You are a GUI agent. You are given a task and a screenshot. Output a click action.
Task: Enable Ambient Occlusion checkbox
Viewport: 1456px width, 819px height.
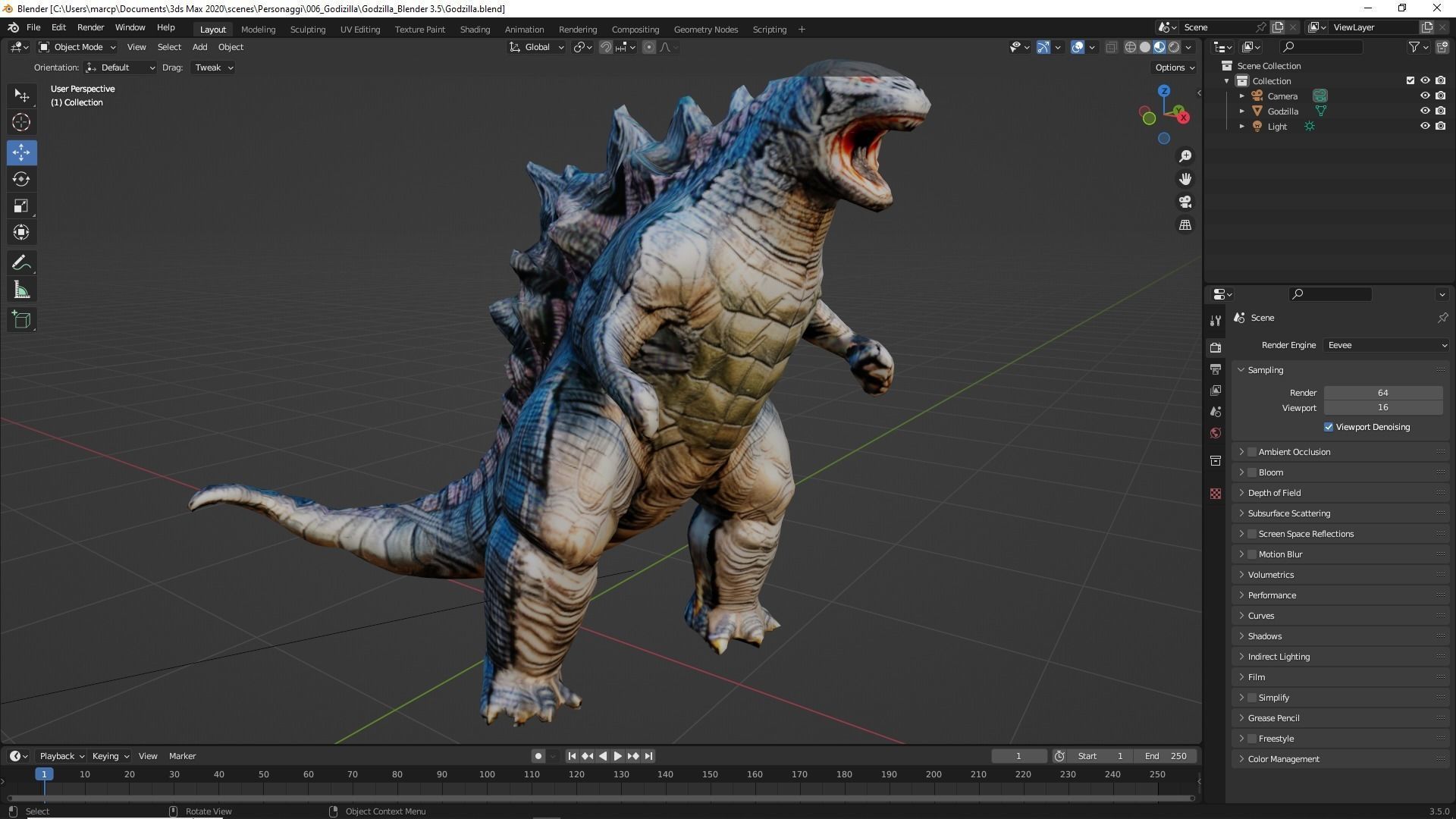(1252, 452)
